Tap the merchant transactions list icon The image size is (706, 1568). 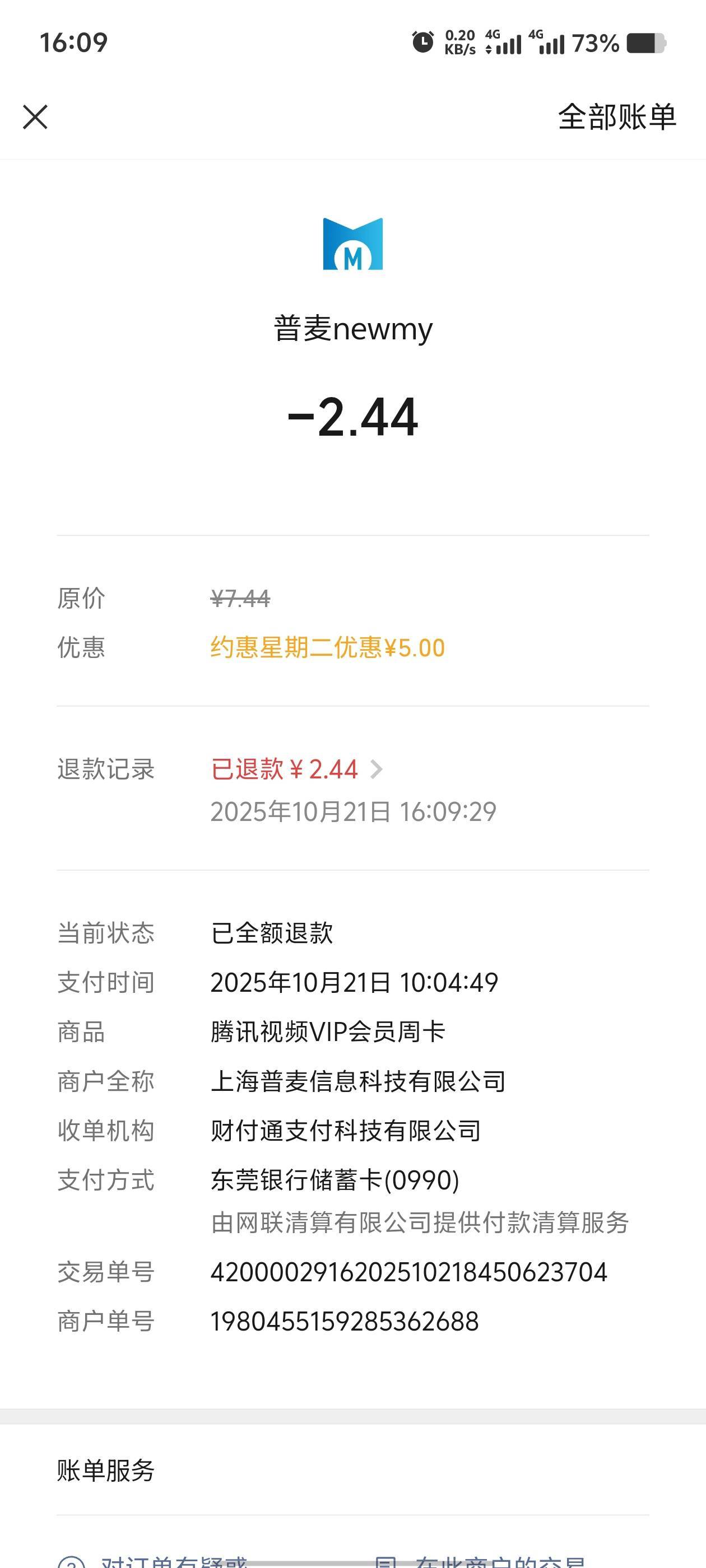(386, 1562)
